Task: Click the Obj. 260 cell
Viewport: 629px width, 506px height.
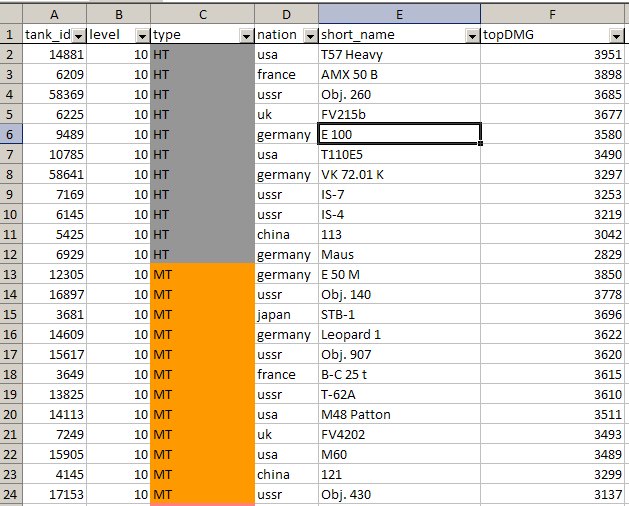Action: [400, 94]
